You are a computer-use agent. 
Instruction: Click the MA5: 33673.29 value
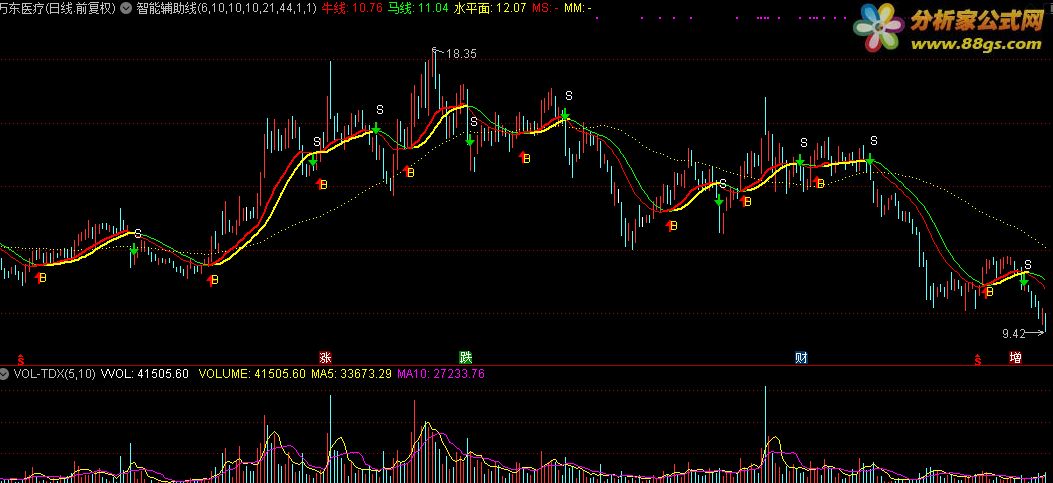coord(351,374)
